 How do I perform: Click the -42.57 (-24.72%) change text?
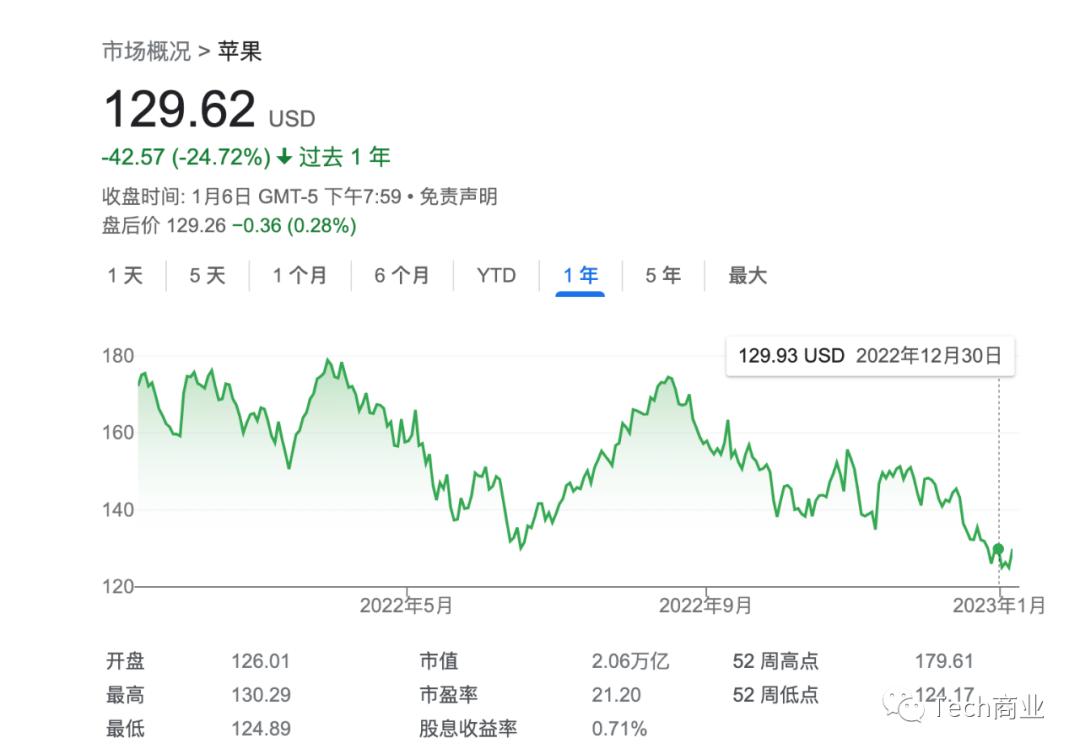point(186,157)
